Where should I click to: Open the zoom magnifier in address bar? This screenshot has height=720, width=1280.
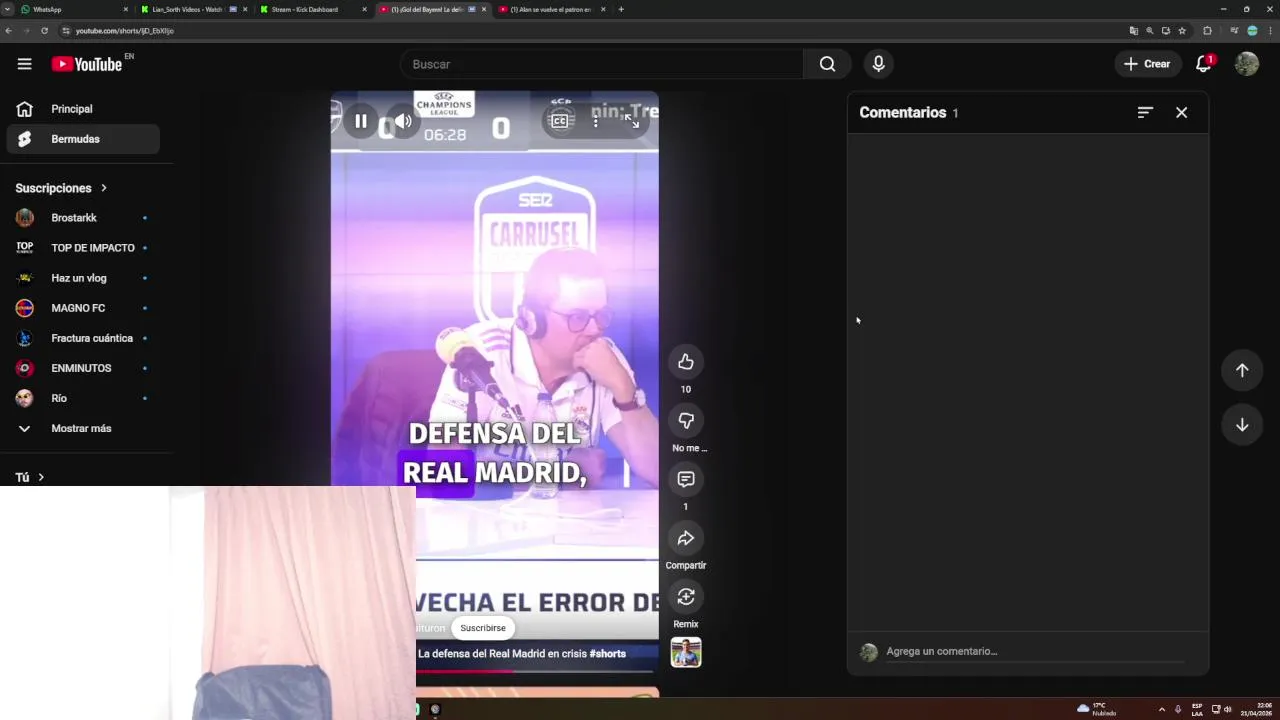[1150, 31]
